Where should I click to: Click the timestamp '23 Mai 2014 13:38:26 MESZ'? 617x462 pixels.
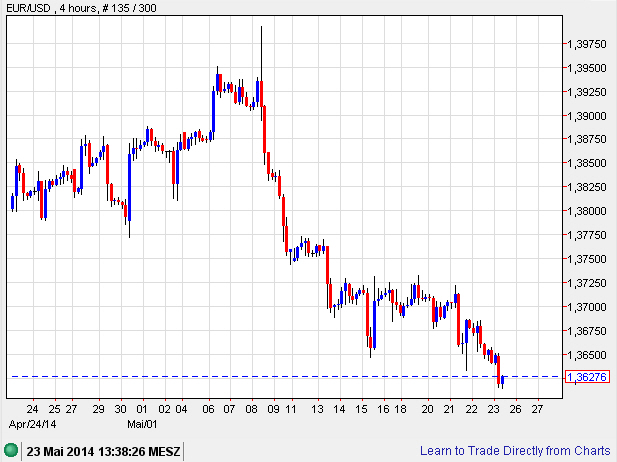pyautogui.click(x=103, y=451)
